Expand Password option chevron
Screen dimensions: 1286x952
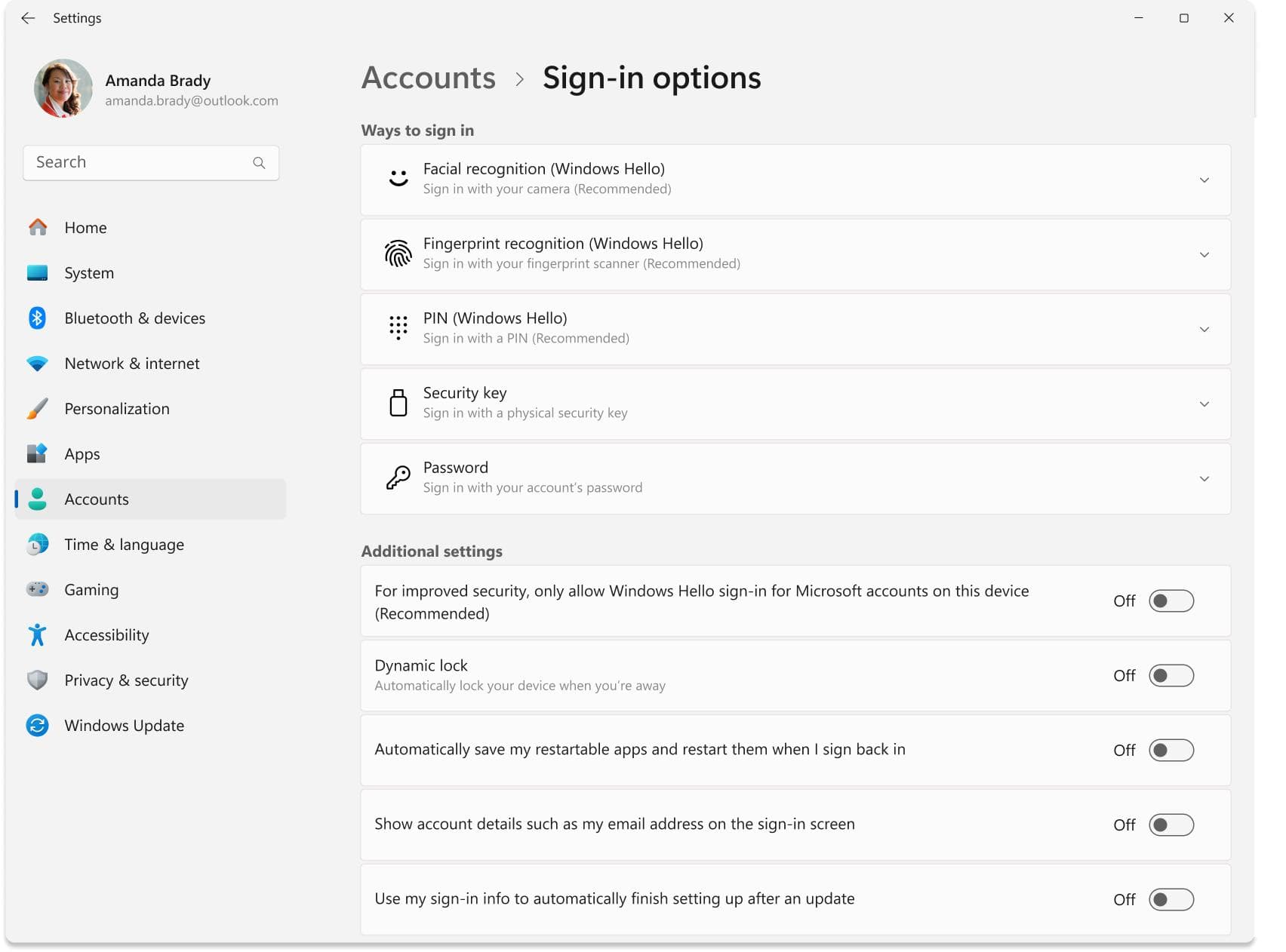coord(1204,479)
